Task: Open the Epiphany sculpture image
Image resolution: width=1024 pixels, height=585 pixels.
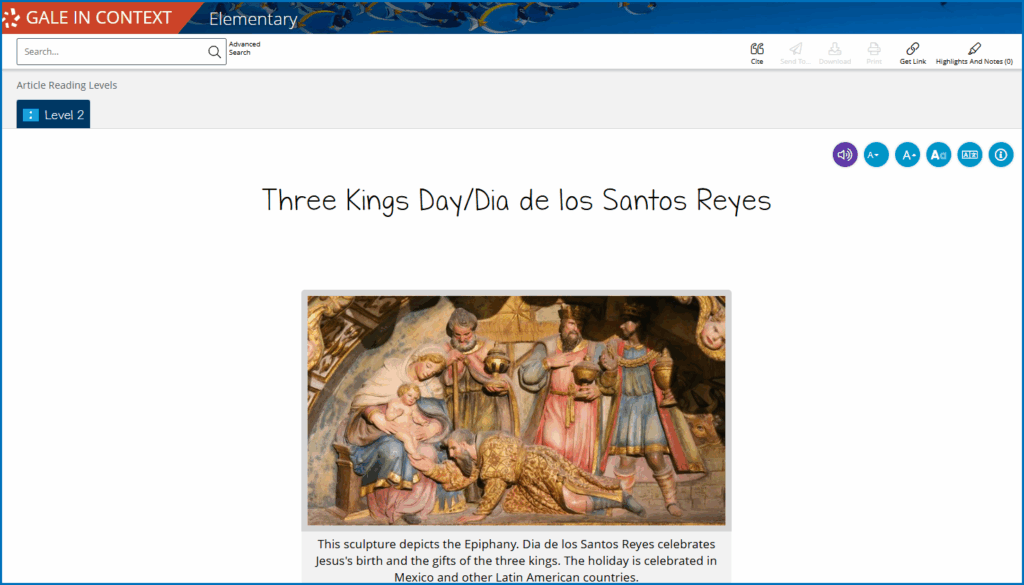Action: (x=516, y=410)
